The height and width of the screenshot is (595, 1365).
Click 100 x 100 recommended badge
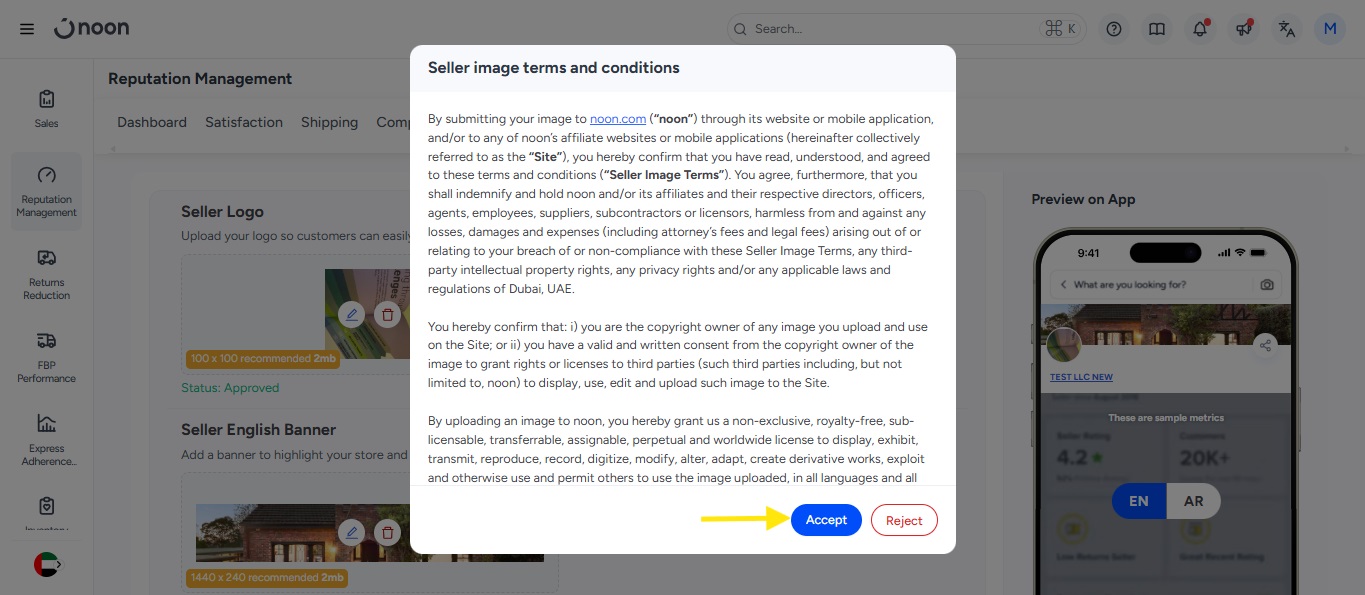(x=263, y=359)
